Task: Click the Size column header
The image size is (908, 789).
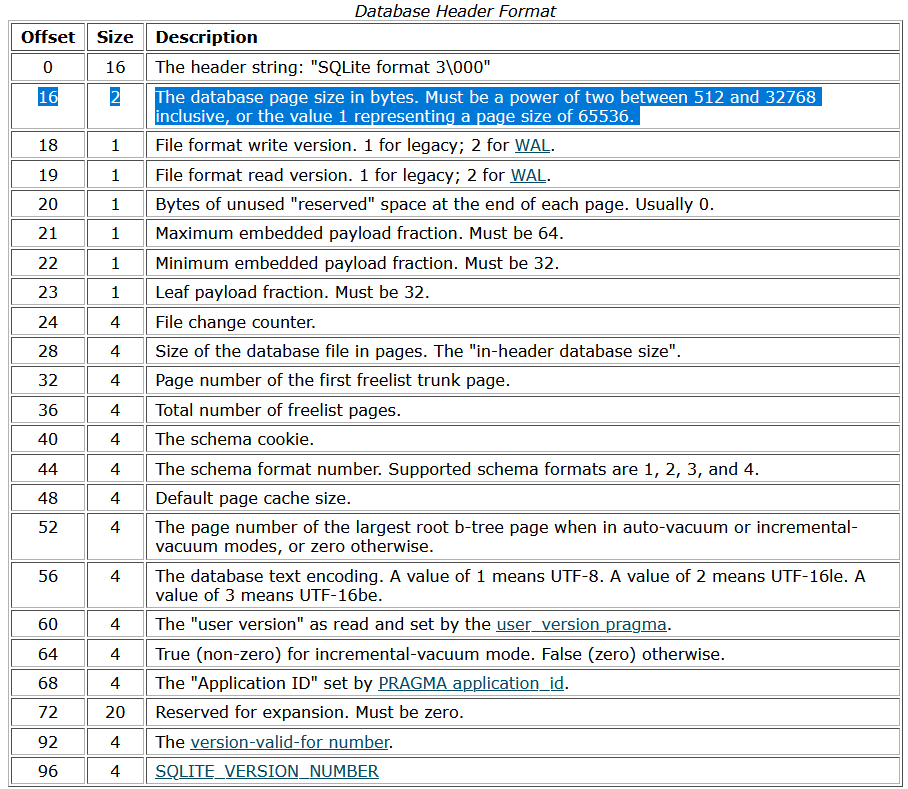Action: pyautogui.click(x=115, y=37)
